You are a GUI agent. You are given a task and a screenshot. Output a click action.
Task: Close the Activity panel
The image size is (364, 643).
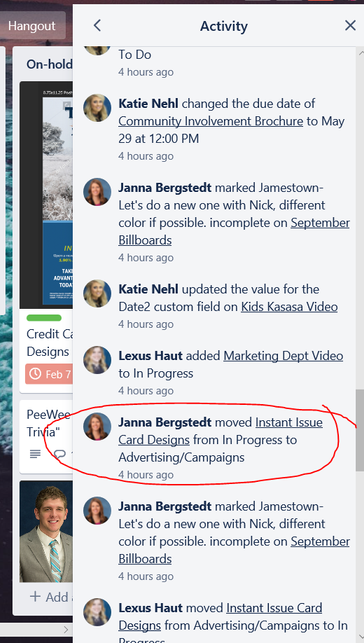350,26
